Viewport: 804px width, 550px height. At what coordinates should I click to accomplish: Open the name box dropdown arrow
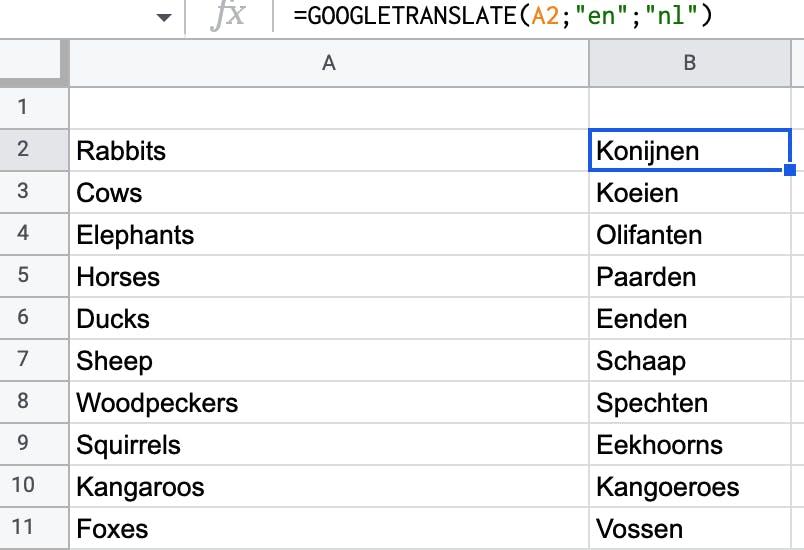point(165,17)
